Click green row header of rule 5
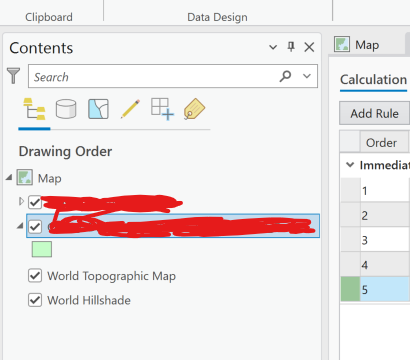Image resolution: width=410 pixels, height=360 pixels. click(x=350, y=289)
